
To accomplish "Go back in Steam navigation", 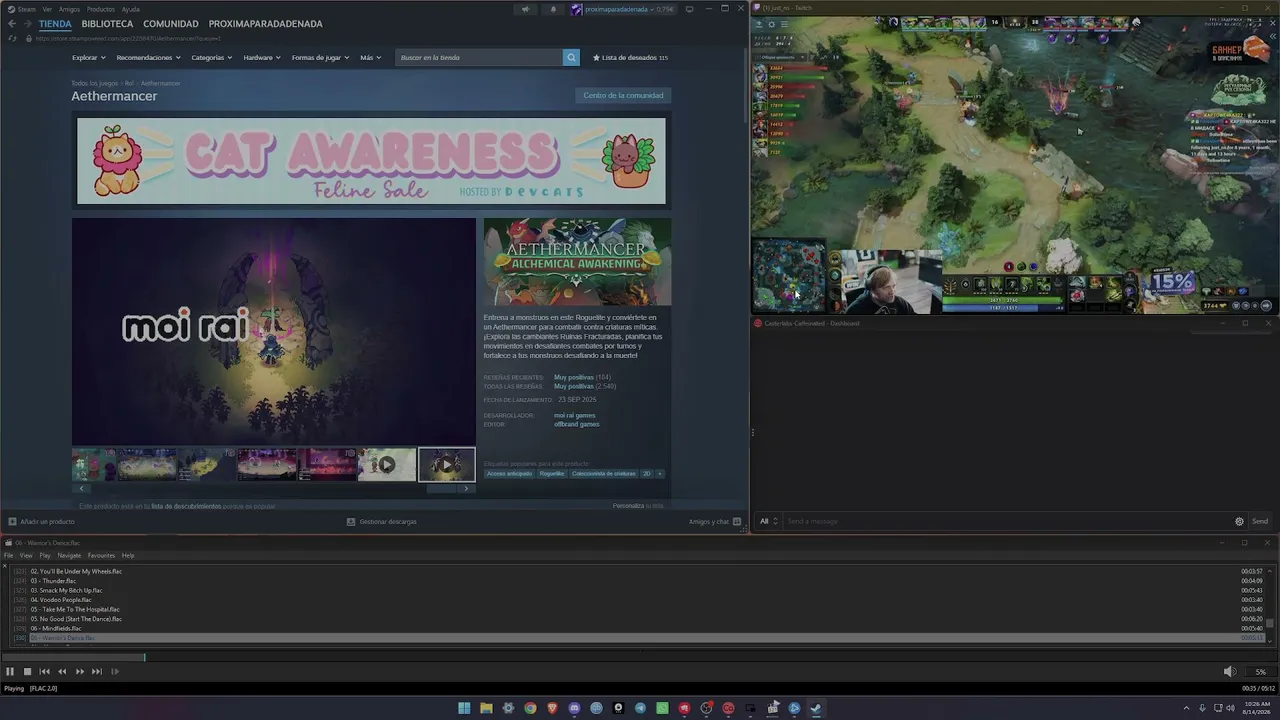I will pyautogui.click(x=12, y=24).
